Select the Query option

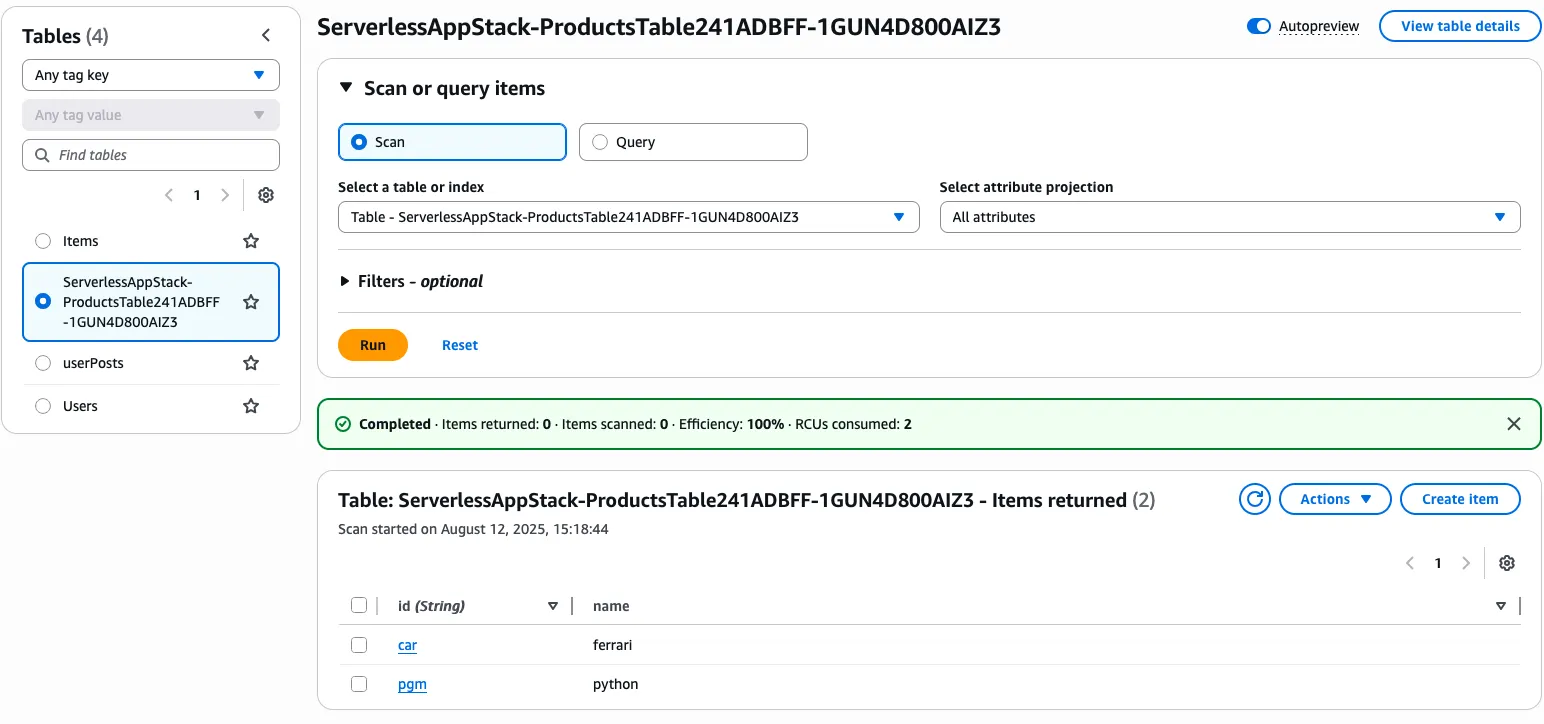(x=693, y=142)
